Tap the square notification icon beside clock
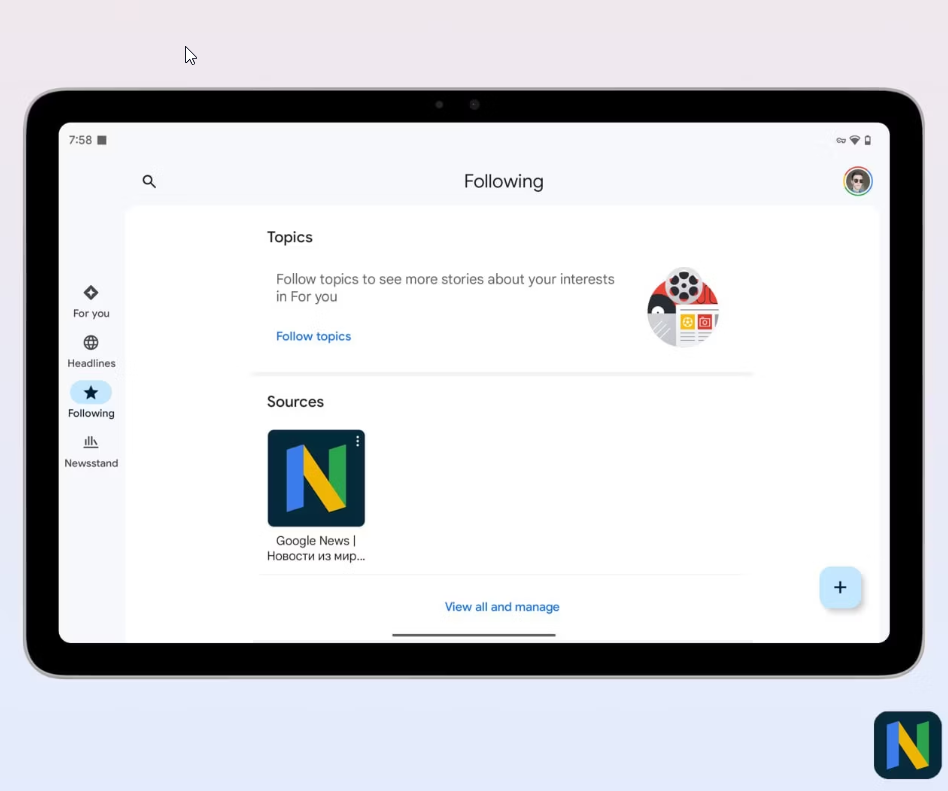The height and width of the screenshot is (791, 948). click(102, 140)
